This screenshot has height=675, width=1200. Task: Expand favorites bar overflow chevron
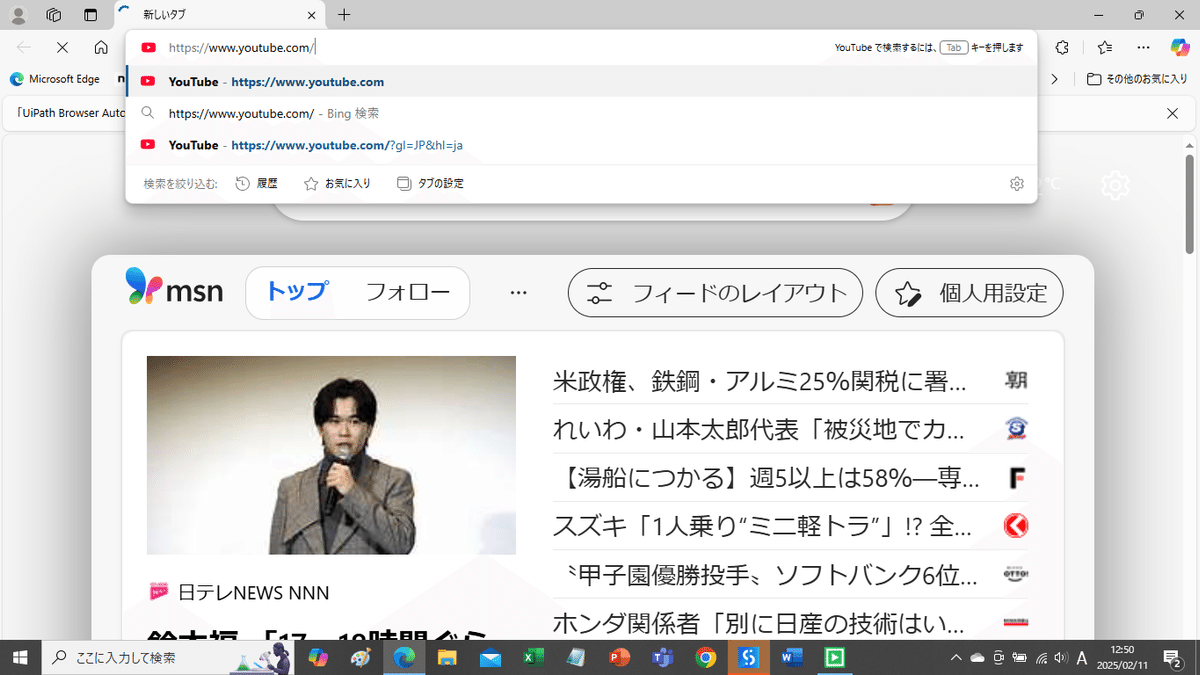pos(1054,79)
